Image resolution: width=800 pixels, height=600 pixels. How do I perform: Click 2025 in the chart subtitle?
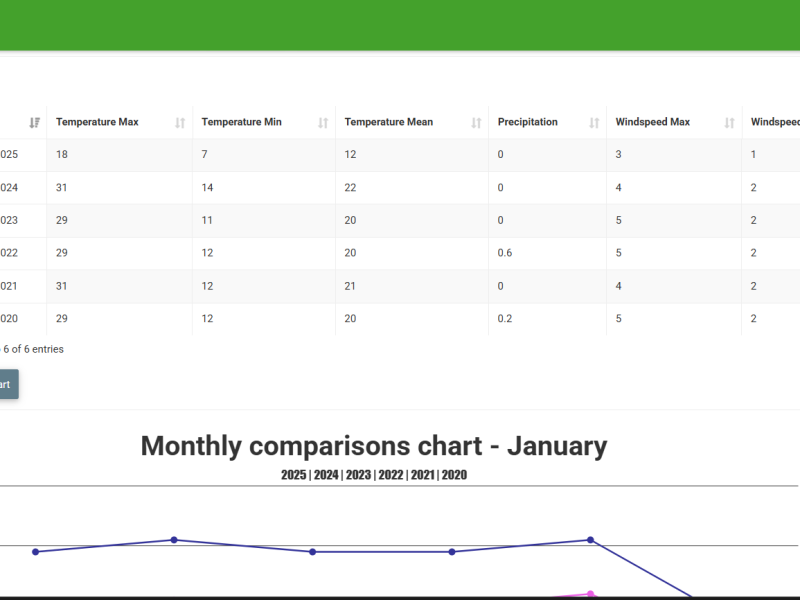(294, 475)
